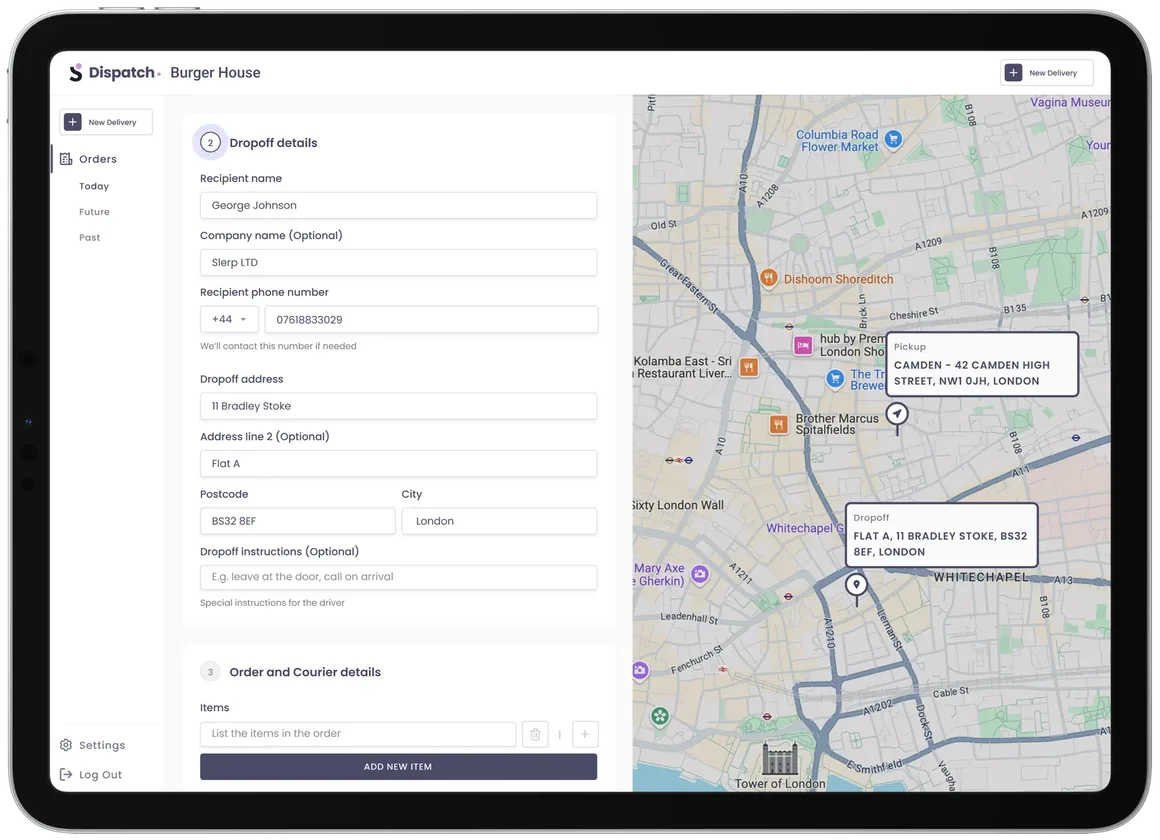Select Future orders in sidebar
This screenshot has height=840, width=1160.
pyautogui.click(x=94, y=212)
